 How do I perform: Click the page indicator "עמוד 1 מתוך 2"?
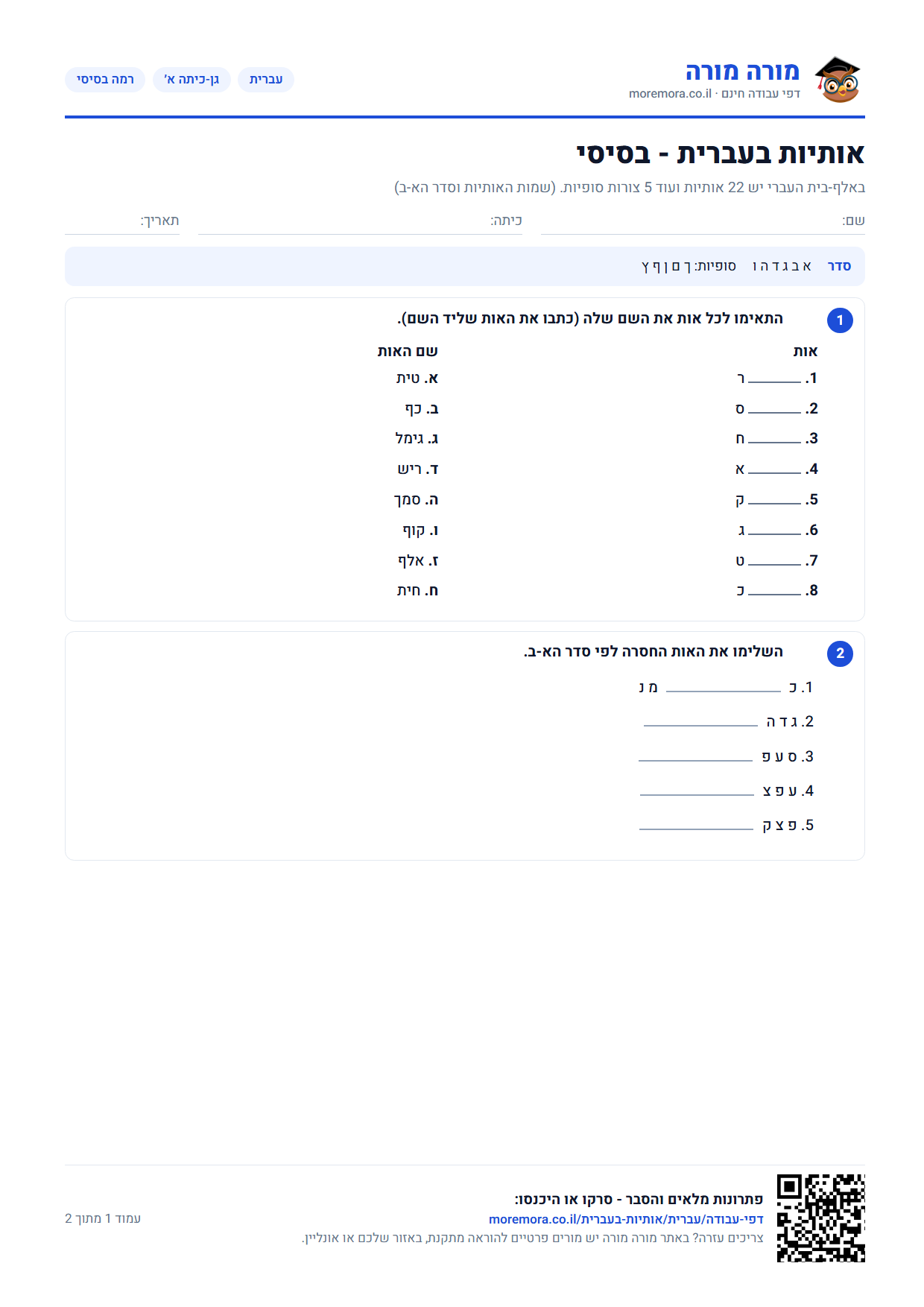[103, 1218]
